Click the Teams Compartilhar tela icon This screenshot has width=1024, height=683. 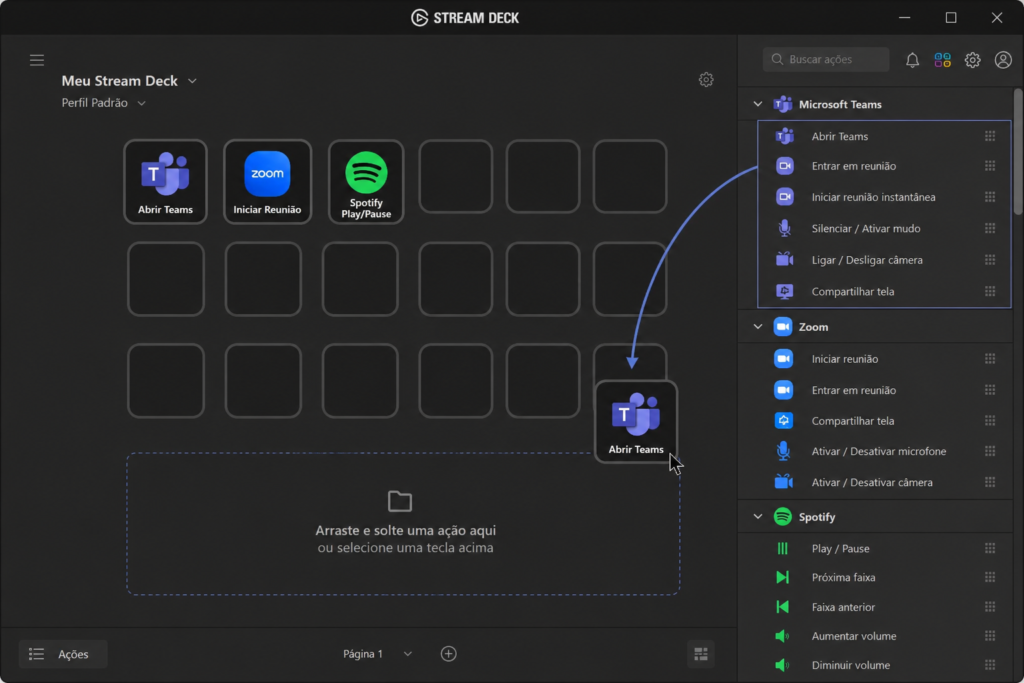tap(784, 291)
